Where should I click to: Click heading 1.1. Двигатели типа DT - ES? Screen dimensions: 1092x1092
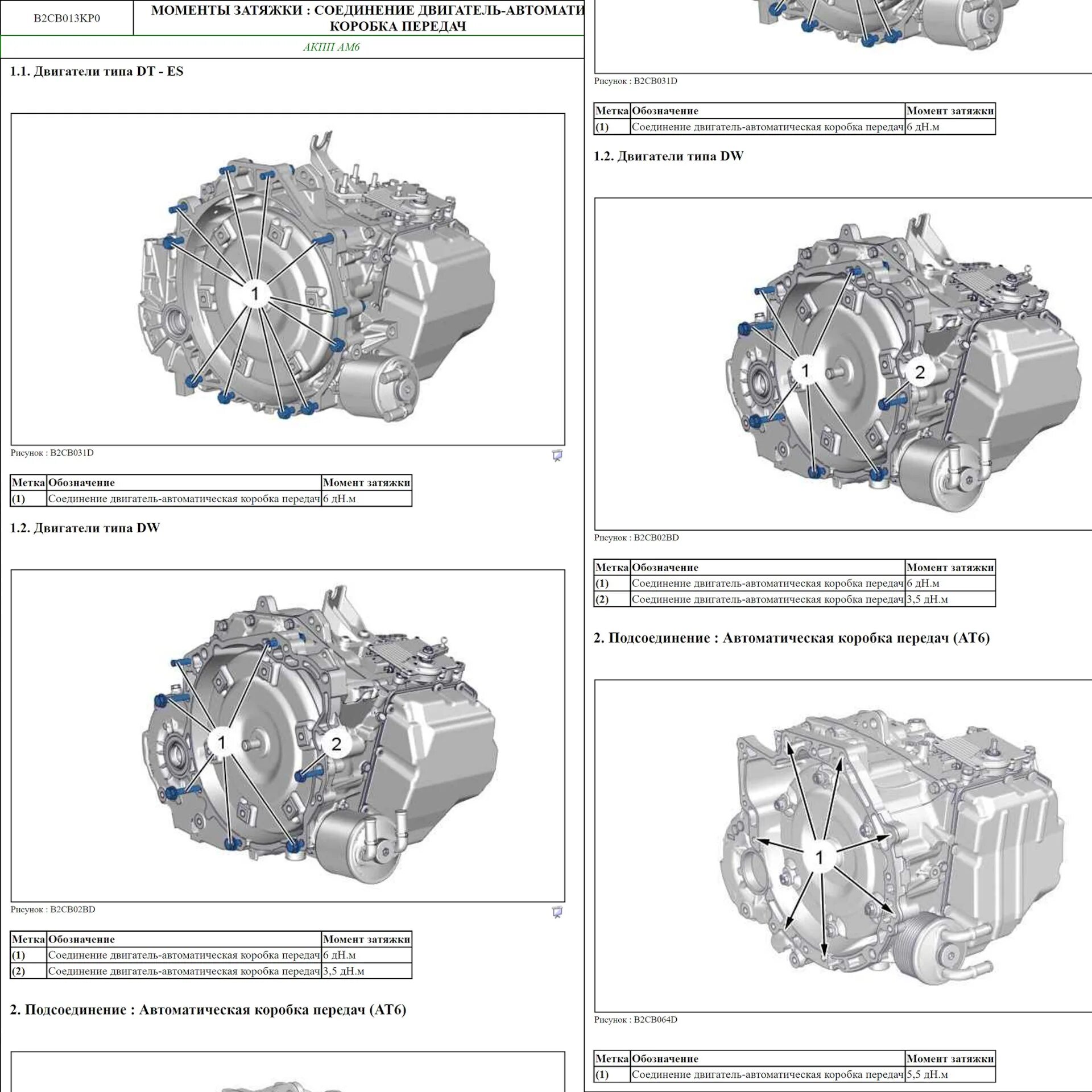point(97,72)
